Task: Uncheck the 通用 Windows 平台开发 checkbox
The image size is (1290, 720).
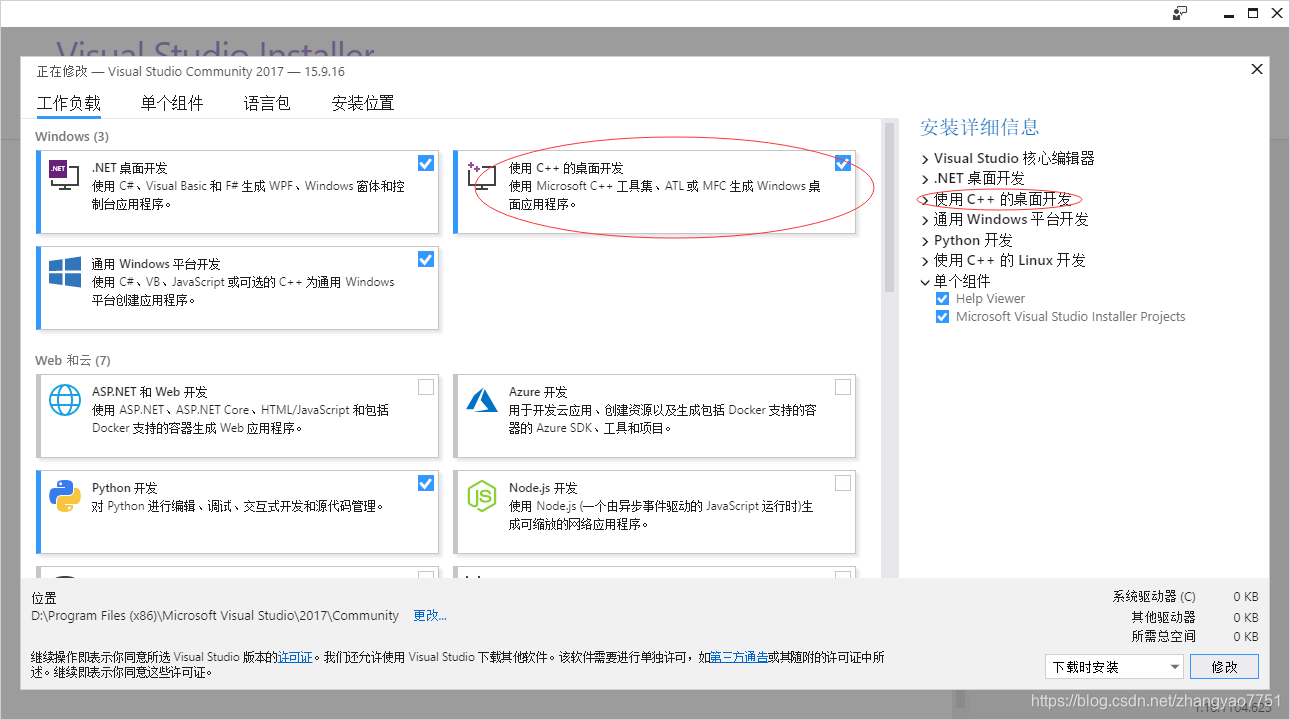Action: coord(426,259)
